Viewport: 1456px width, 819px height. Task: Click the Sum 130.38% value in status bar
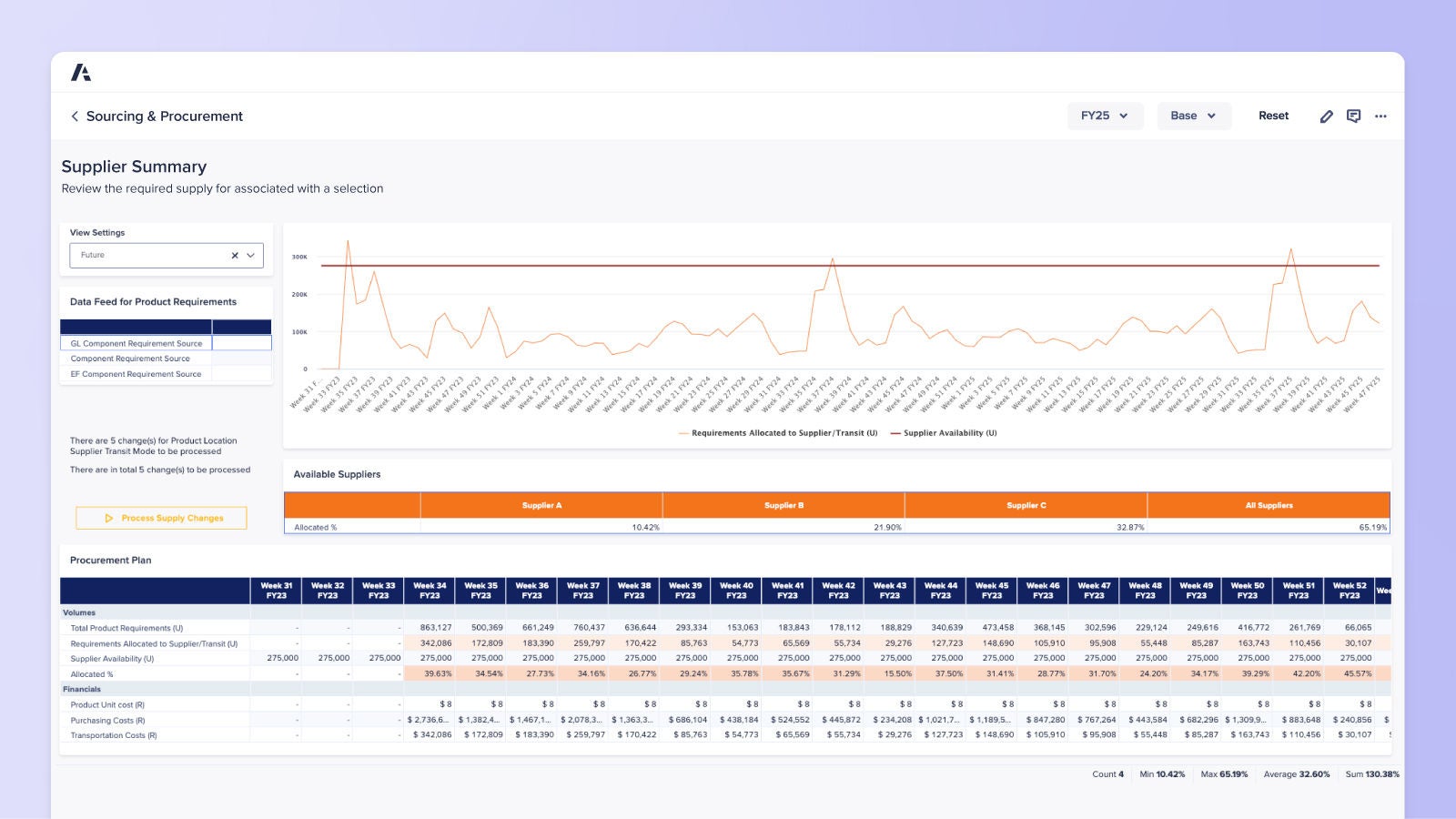1372,773
